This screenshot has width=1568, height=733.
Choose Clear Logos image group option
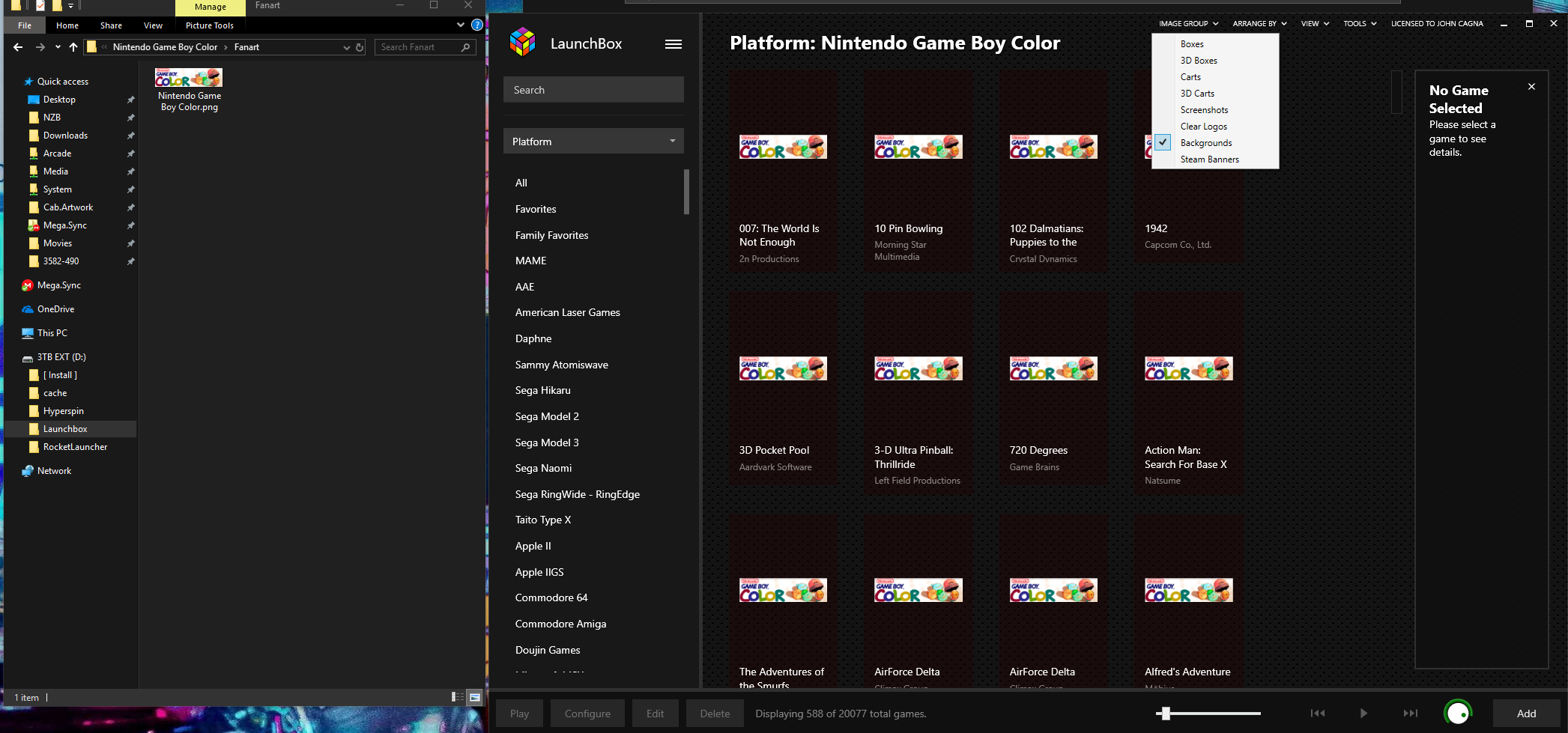point(1204,127)
